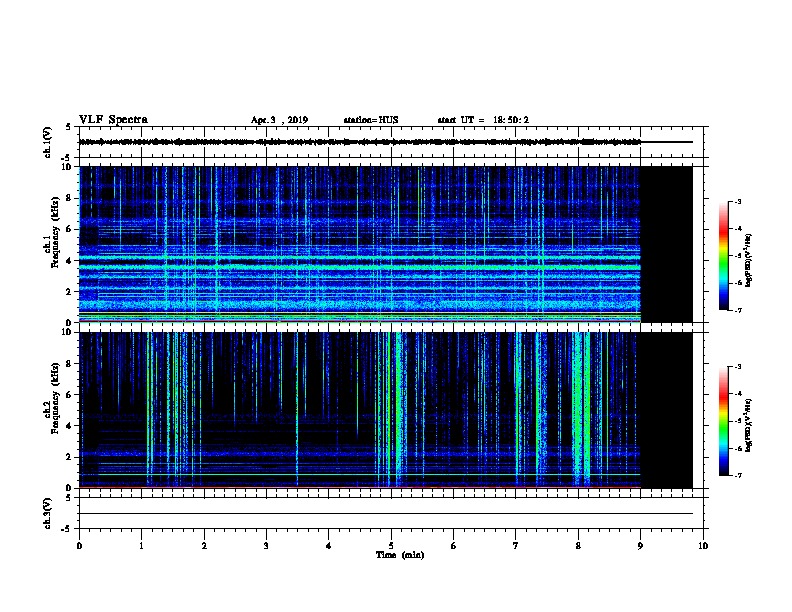Select the date text "Apr. 3 , 2019"
The width and height of the screenshot is (792, 612).
pyautogui.click(x=279, y=120)
